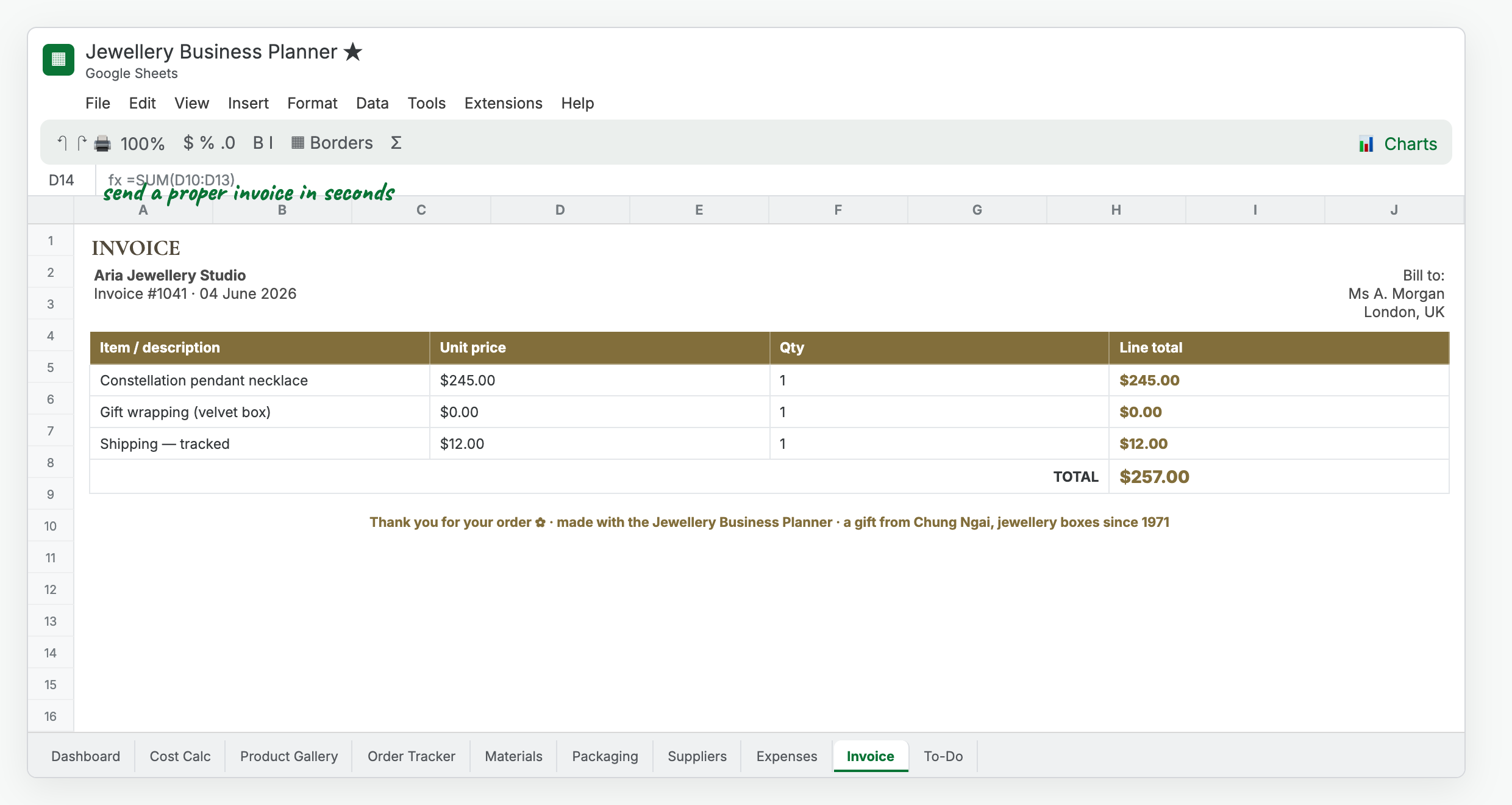Image resolution: width=1512 pixels, height=805 pixels.
Task: Open the Suppliers sheet tab
Action: click(697, 756)
